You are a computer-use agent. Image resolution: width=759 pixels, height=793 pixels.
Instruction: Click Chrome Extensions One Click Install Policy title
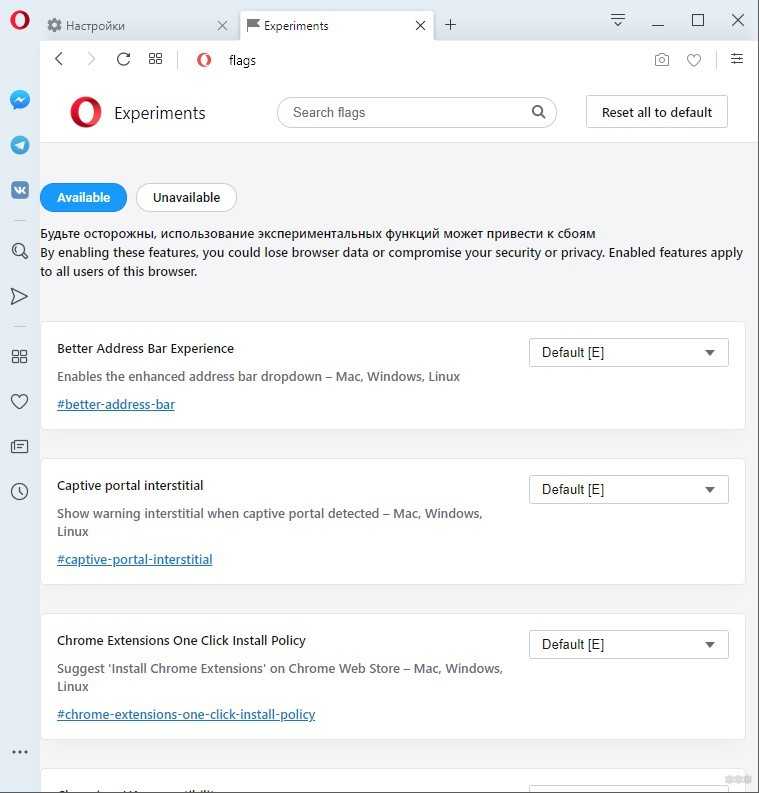(x=181, y=640)
